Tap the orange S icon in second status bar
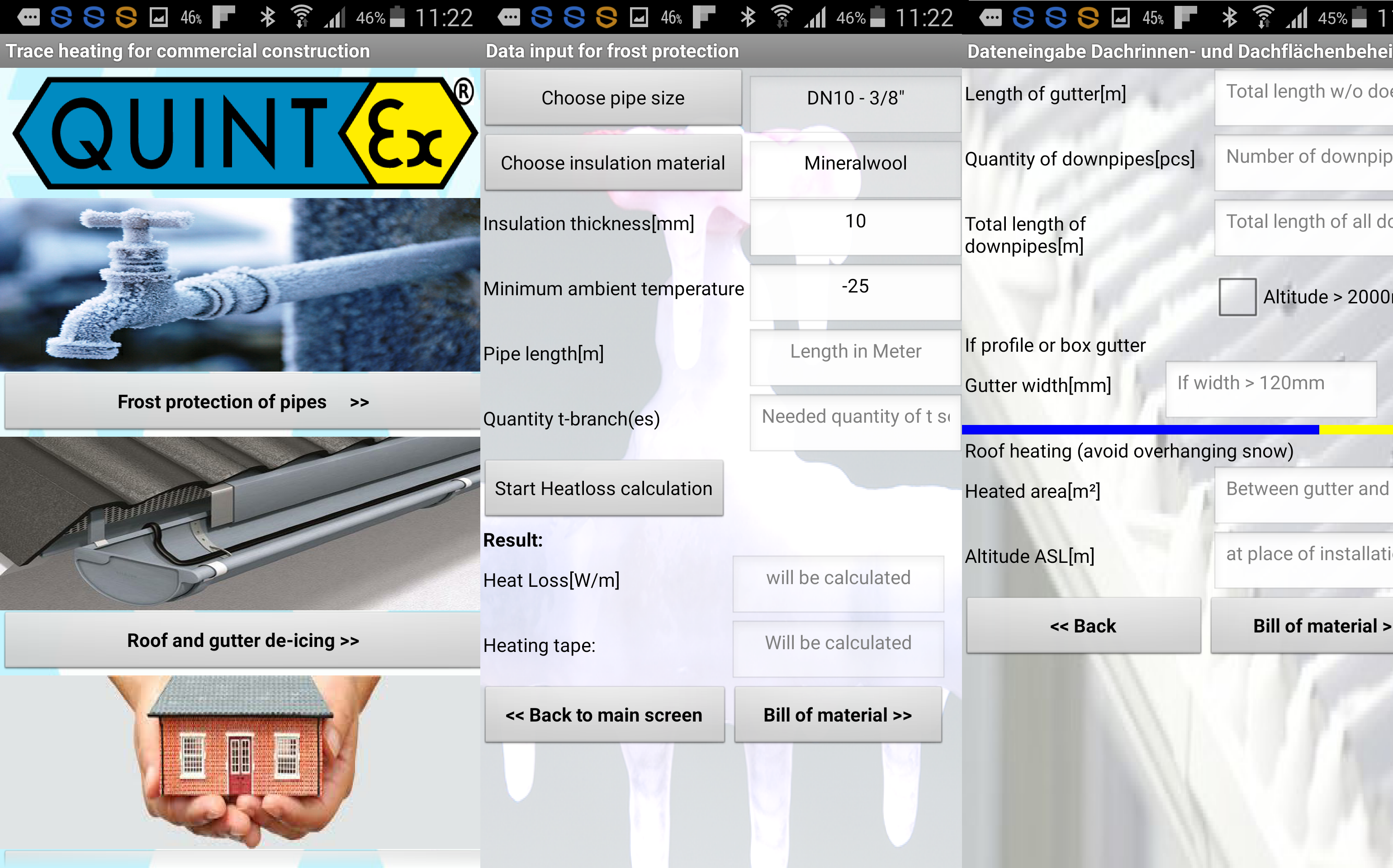The image size is (1393, 868). coord(606,17)
